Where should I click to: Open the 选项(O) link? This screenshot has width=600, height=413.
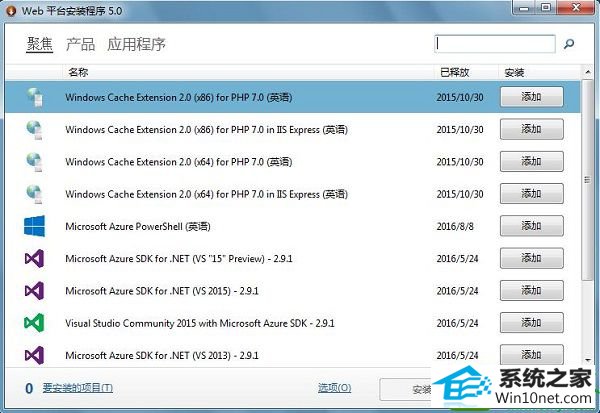tap(334, 388)
